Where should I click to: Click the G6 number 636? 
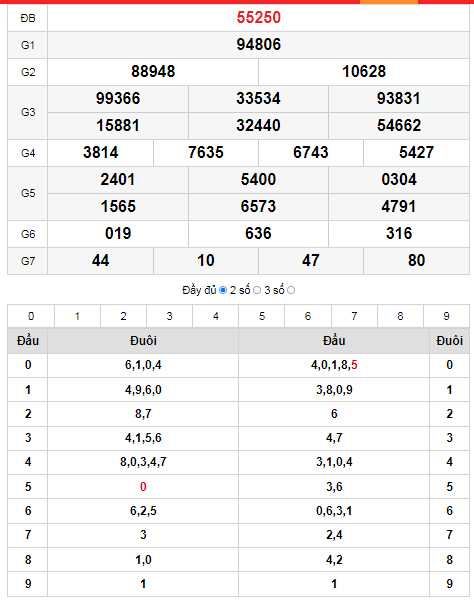click(258, 233)
